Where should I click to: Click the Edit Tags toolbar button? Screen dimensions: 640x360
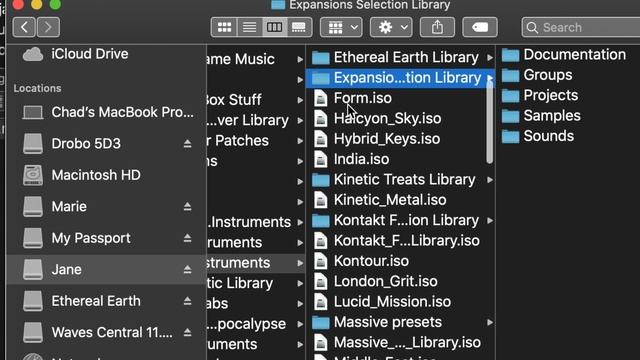tap(480, 27)
